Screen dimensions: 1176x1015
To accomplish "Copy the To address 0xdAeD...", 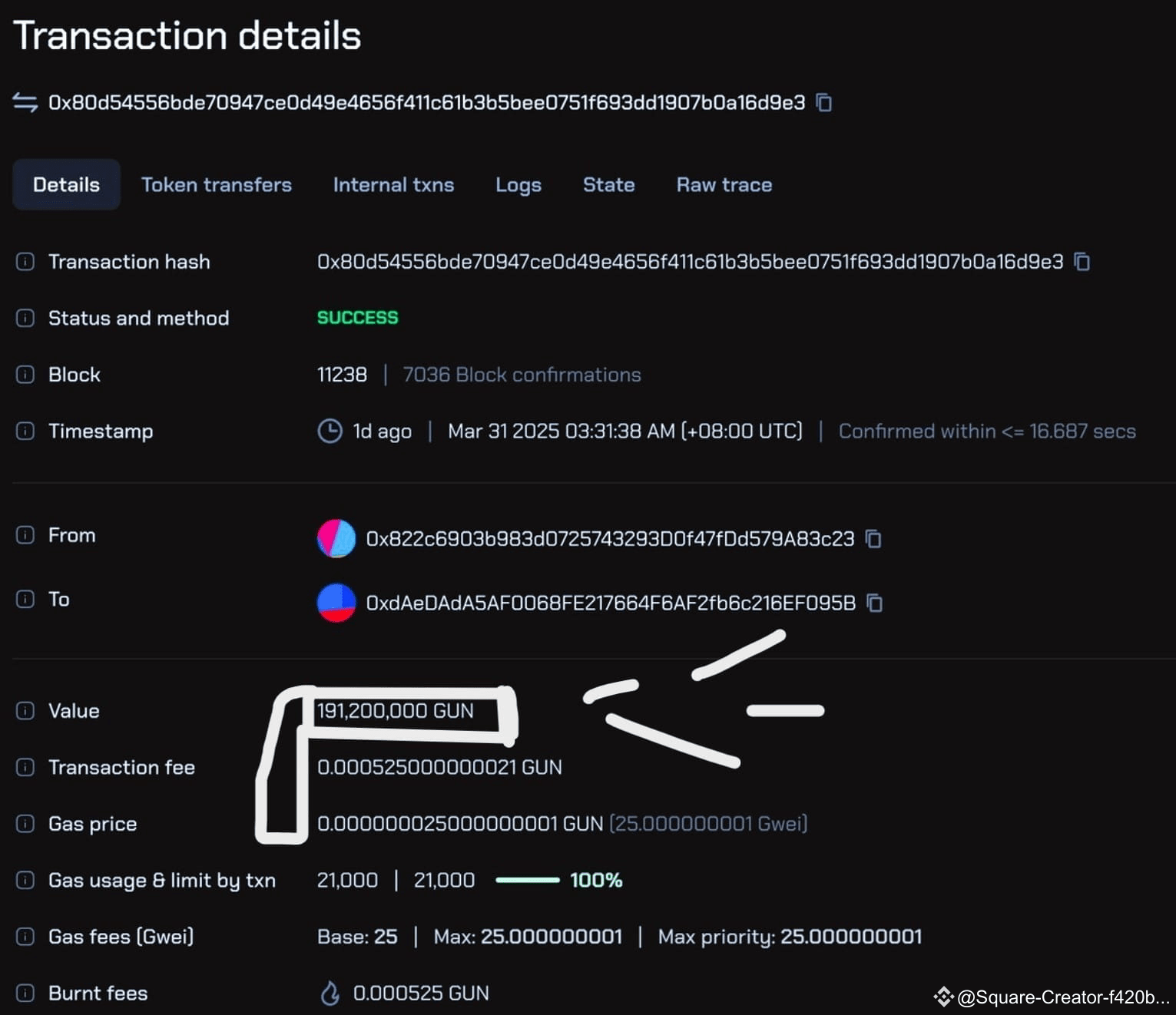I will pos(875,603).
